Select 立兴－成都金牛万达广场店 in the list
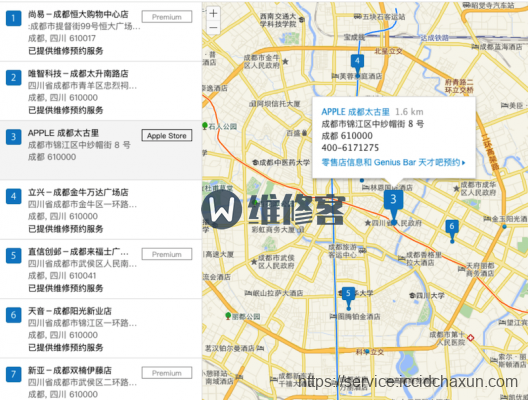Viewport: 528px width, 400px height. [x=78, y=192]
